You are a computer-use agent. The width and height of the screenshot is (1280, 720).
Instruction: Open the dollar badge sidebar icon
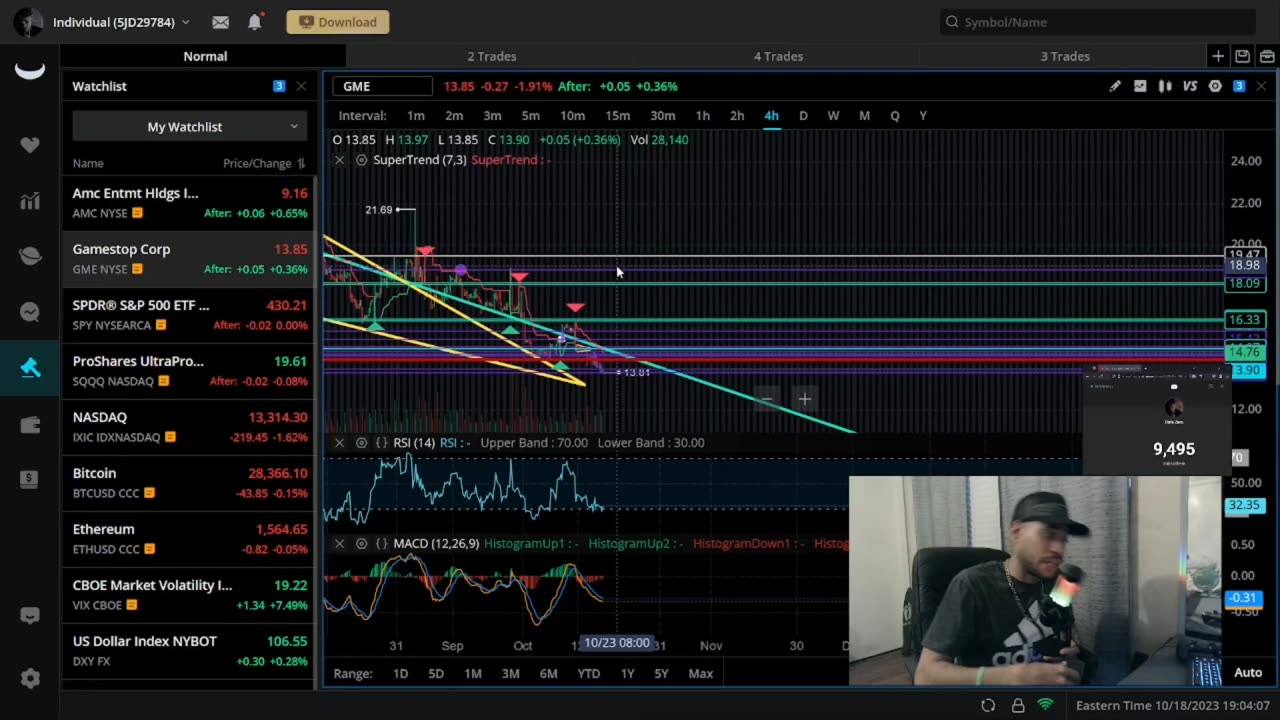[30, 479]
